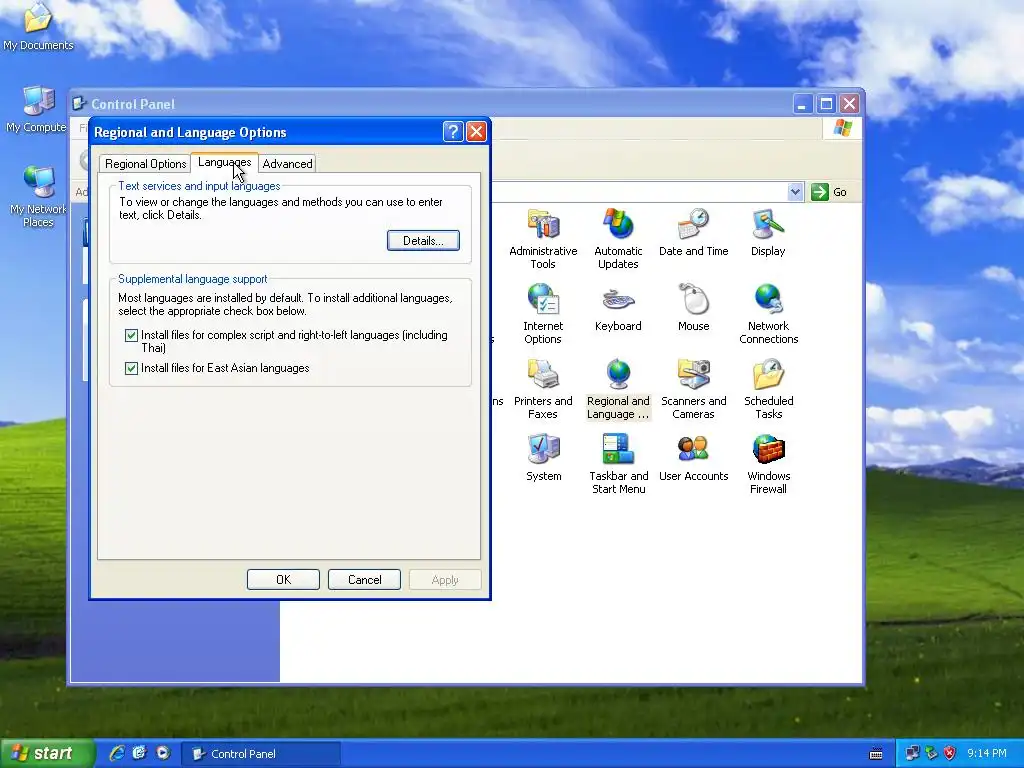Image resolution: width=1024 pixels, height=768 pixels.
Task: Click the clock showing 9:14 PM
Action: pos(986,753)
